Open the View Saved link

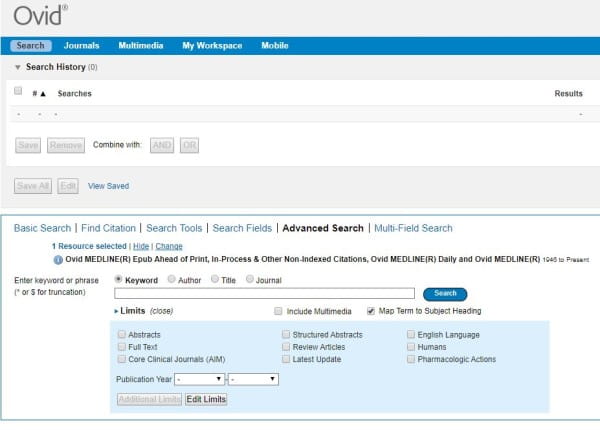pyautogui.click(x=108, y=185)
